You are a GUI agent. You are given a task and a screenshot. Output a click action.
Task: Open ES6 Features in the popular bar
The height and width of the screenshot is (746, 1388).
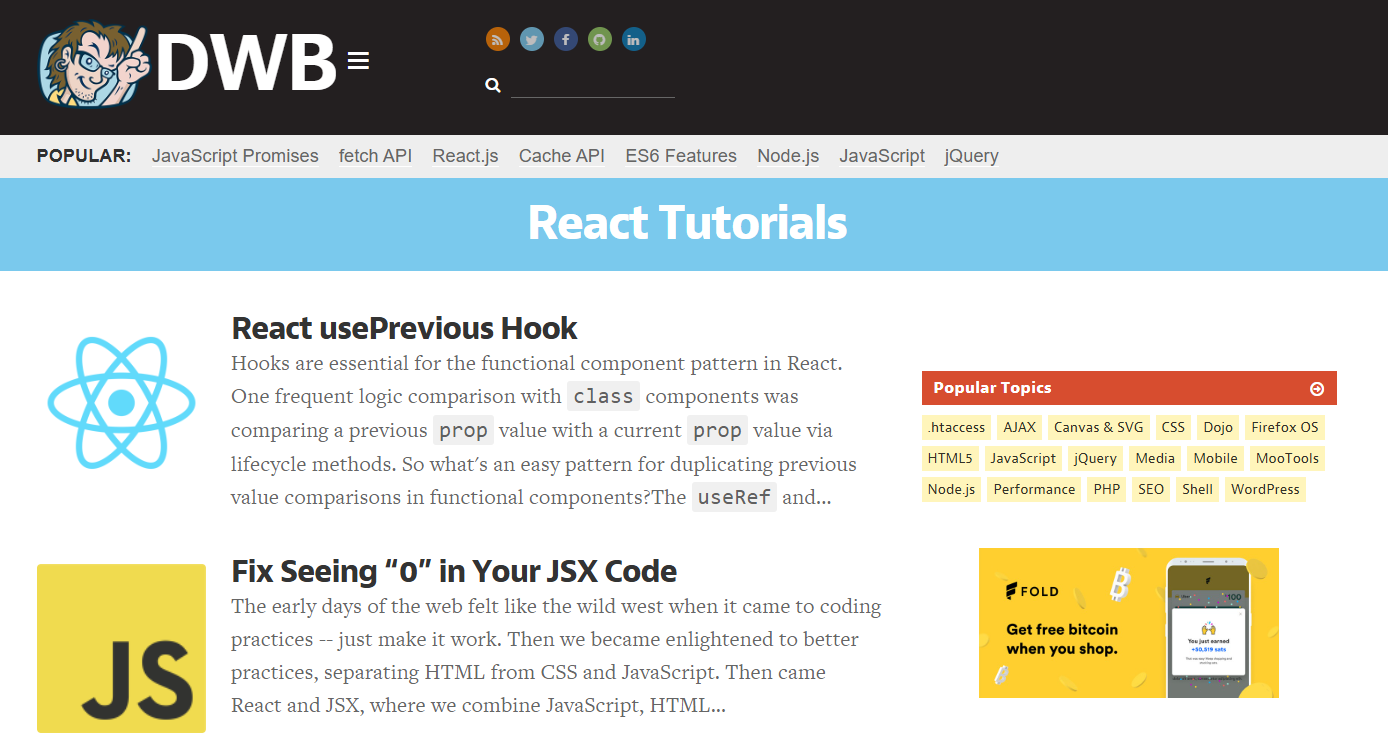[681, 156]
